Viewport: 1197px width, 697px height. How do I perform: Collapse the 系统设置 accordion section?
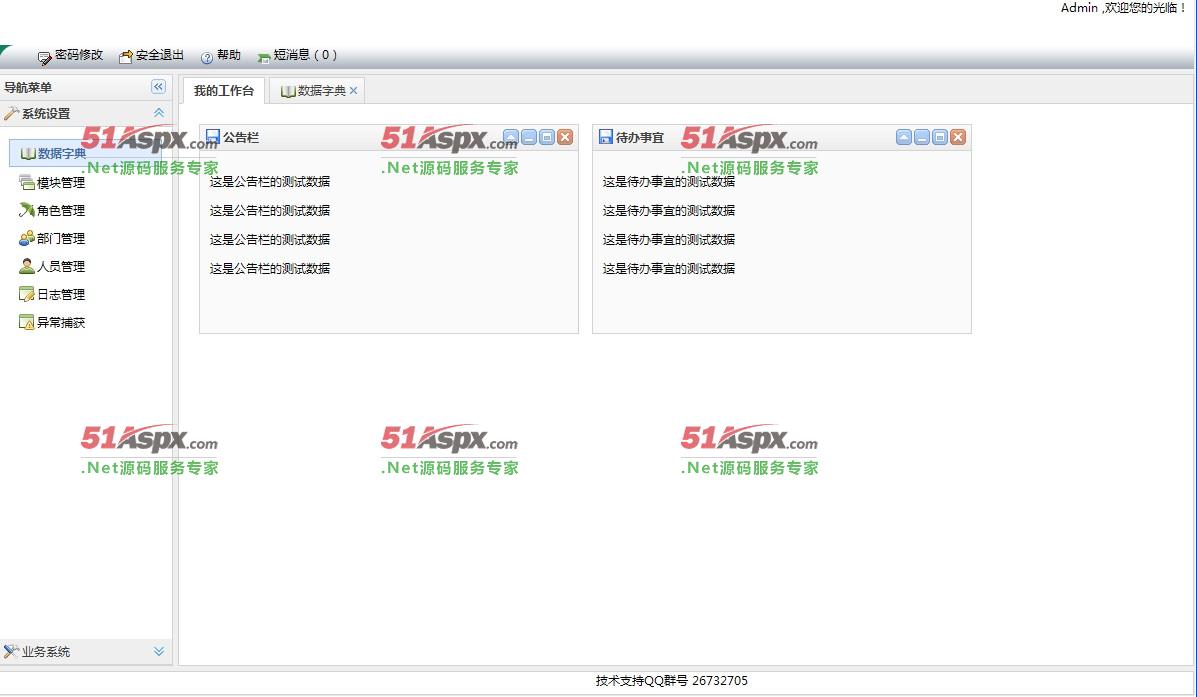point(159,113)
